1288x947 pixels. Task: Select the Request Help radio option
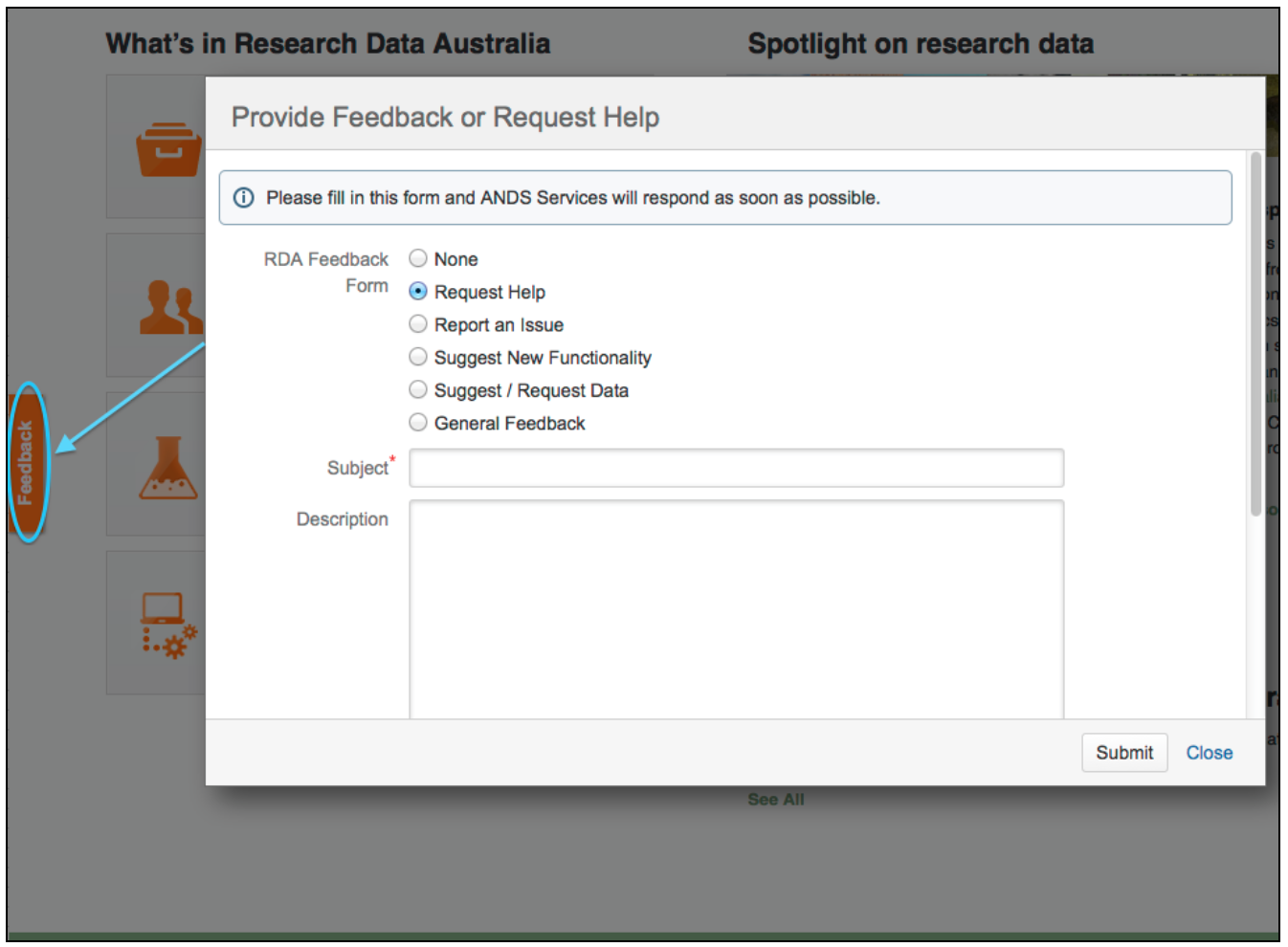tap(418, 291)
